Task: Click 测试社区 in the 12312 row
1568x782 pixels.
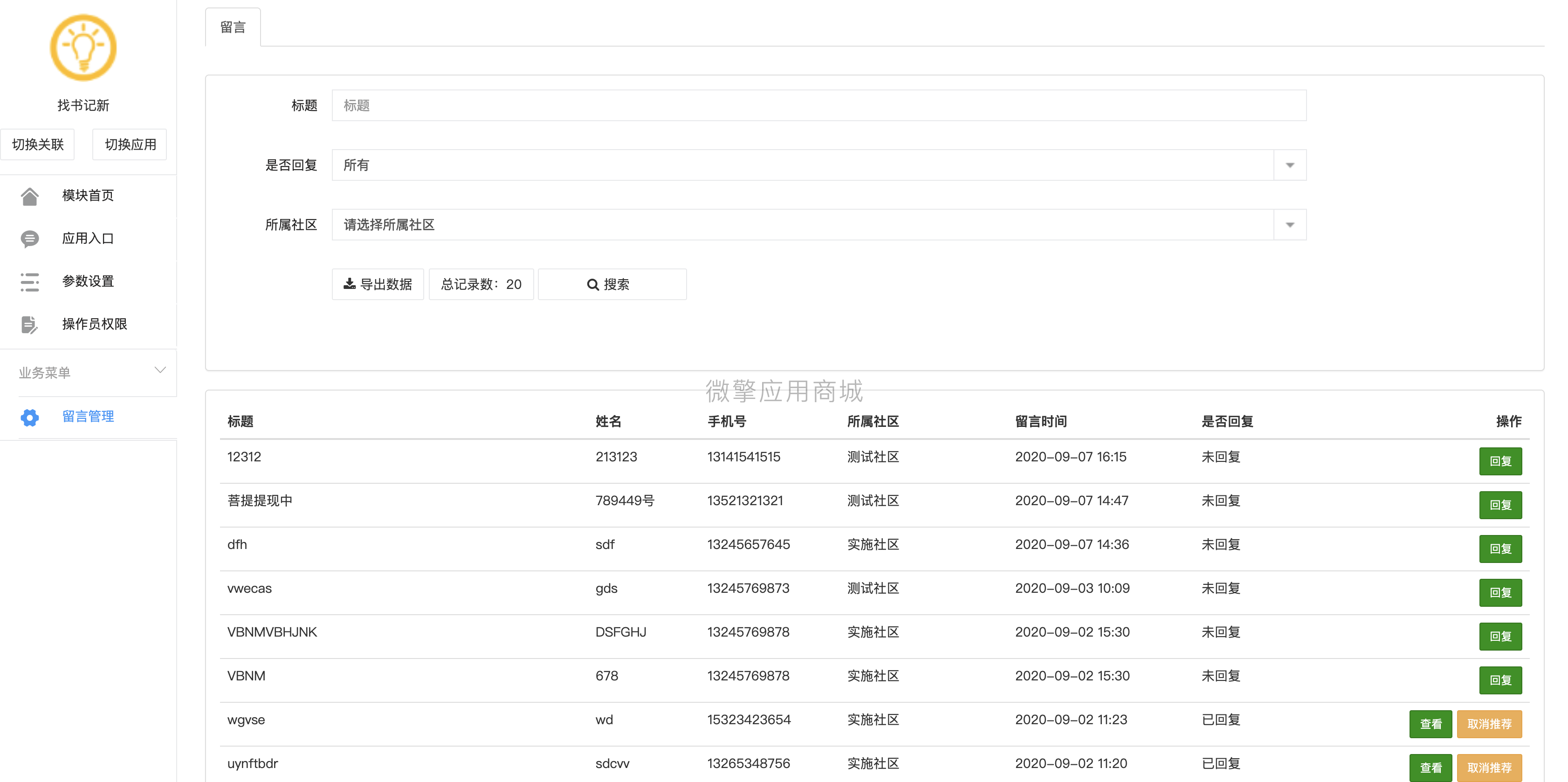Action: pyautogui.click(x=873, y=456)
